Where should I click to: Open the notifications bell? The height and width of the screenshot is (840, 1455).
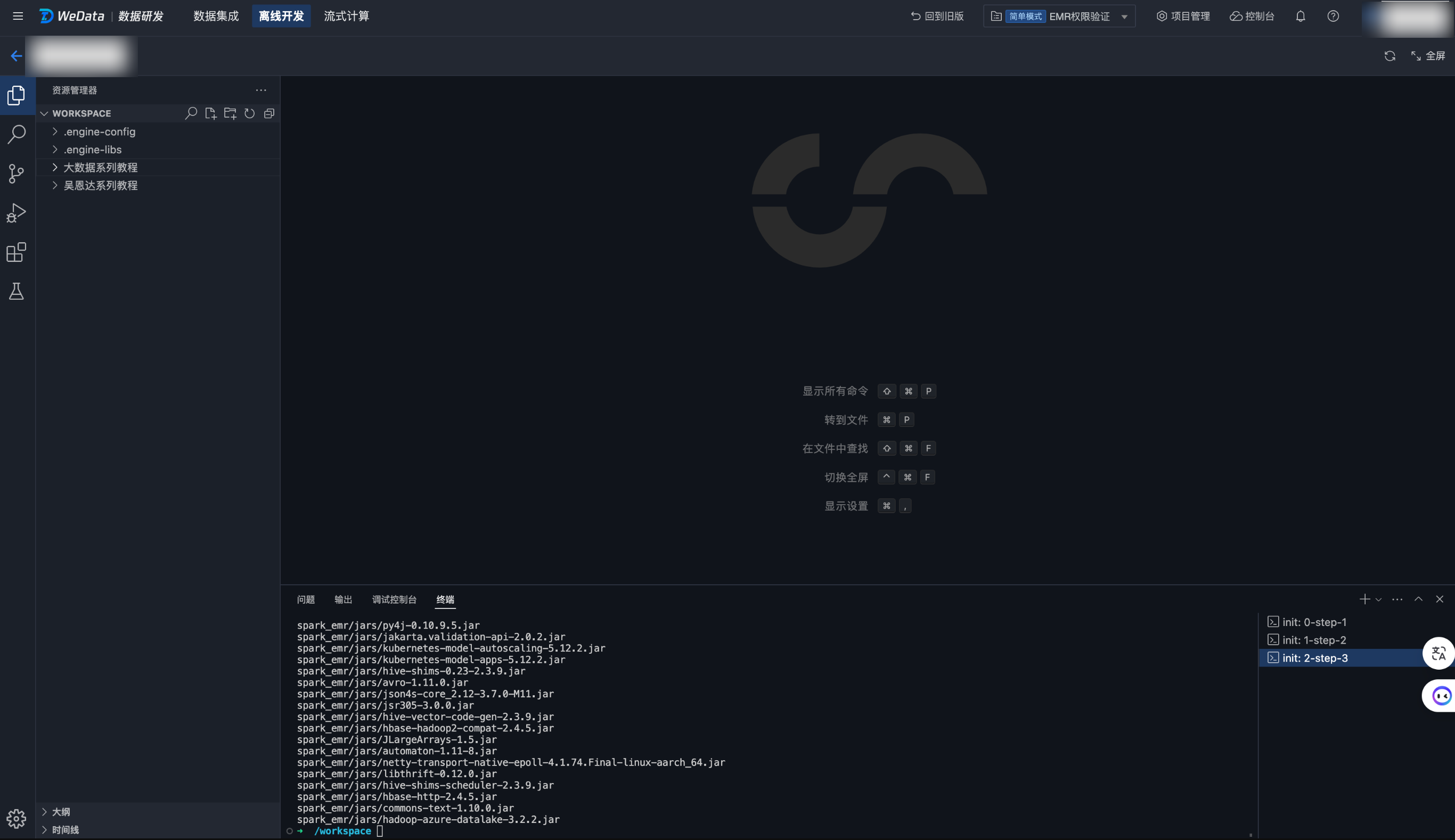(x=1301, y=16)
